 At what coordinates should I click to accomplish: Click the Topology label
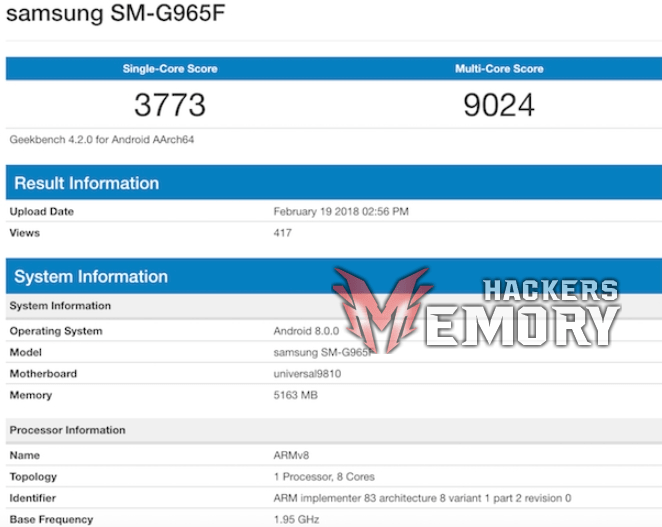point(33,477)
